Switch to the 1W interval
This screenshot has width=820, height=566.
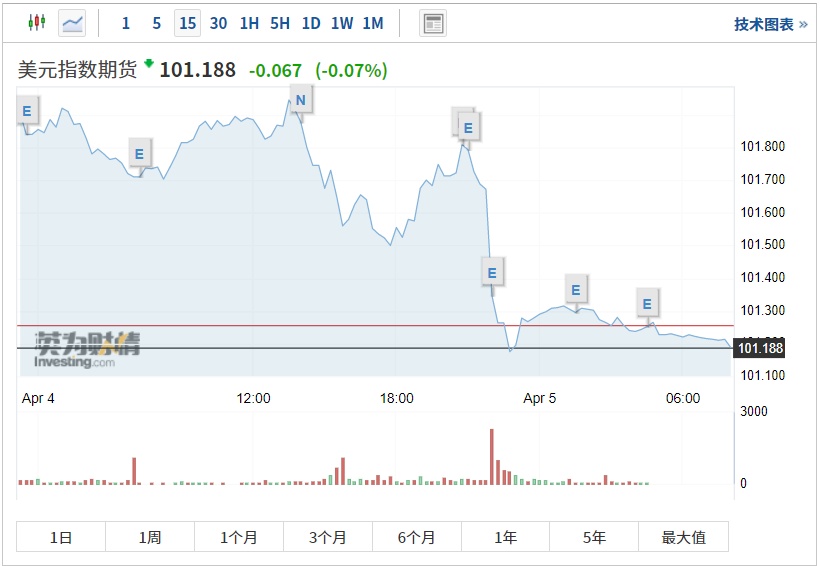[342, 23]
